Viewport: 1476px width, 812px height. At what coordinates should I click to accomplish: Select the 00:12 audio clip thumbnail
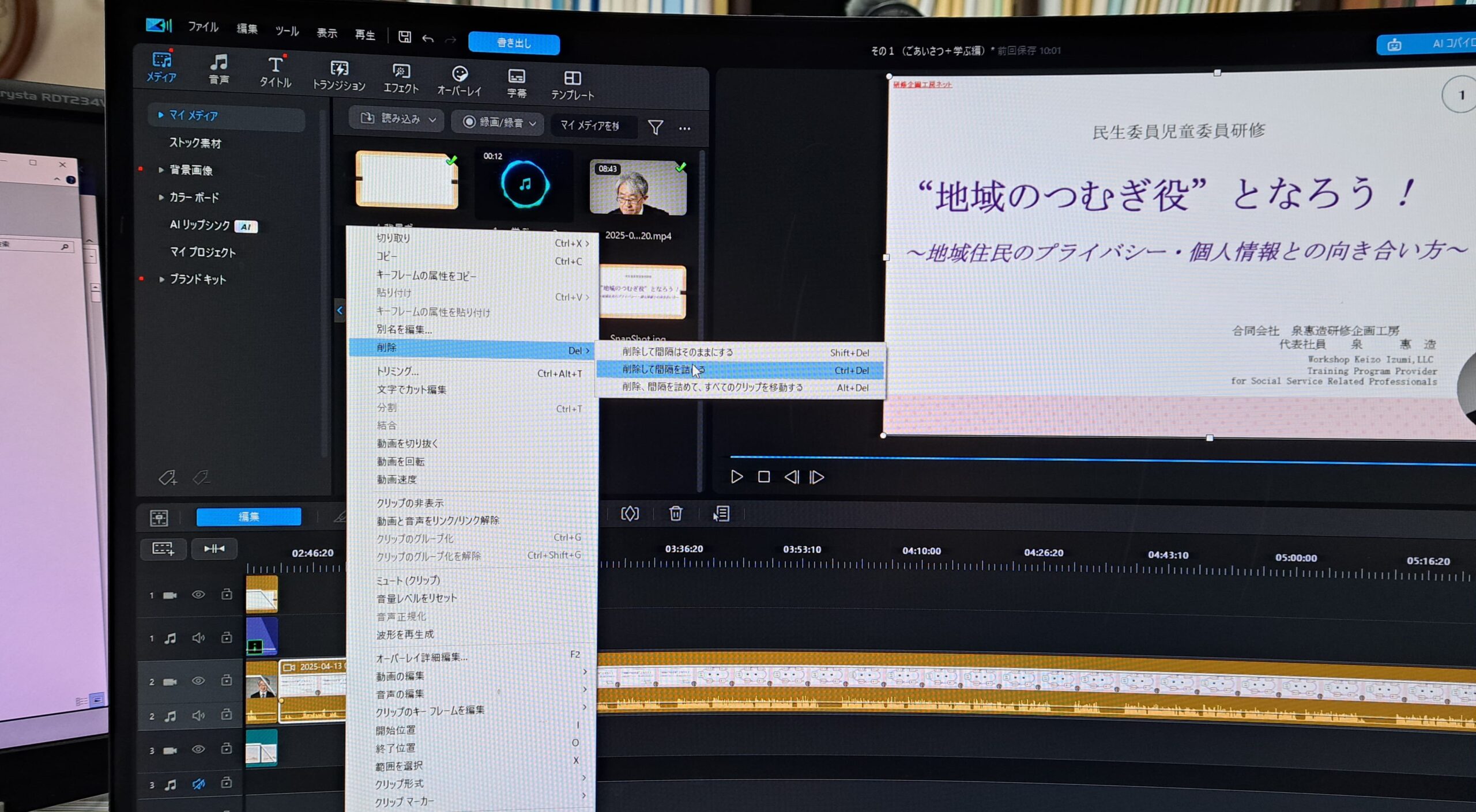pyautogui.click(x=524, y=184)
